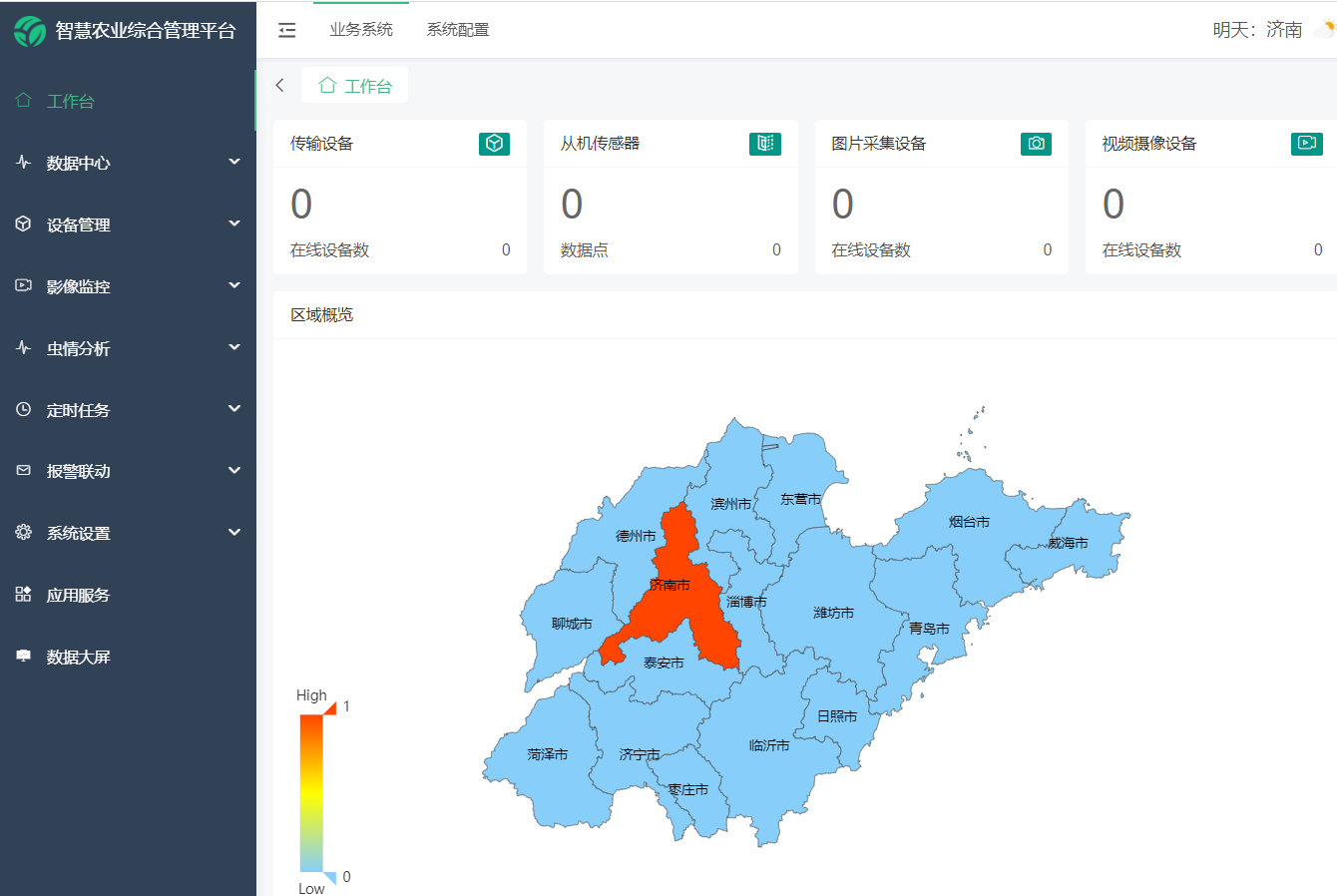Switch to the 业务系统 top tab
This screenshot has width=1337, height=896.
click(x=361, y=30)
